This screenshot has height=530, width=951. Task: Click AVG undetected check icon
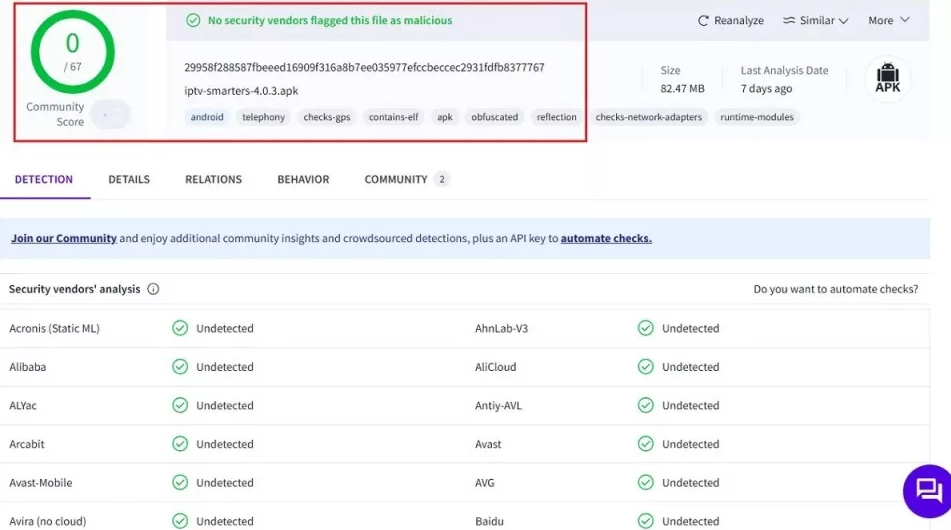pos(646,483)
